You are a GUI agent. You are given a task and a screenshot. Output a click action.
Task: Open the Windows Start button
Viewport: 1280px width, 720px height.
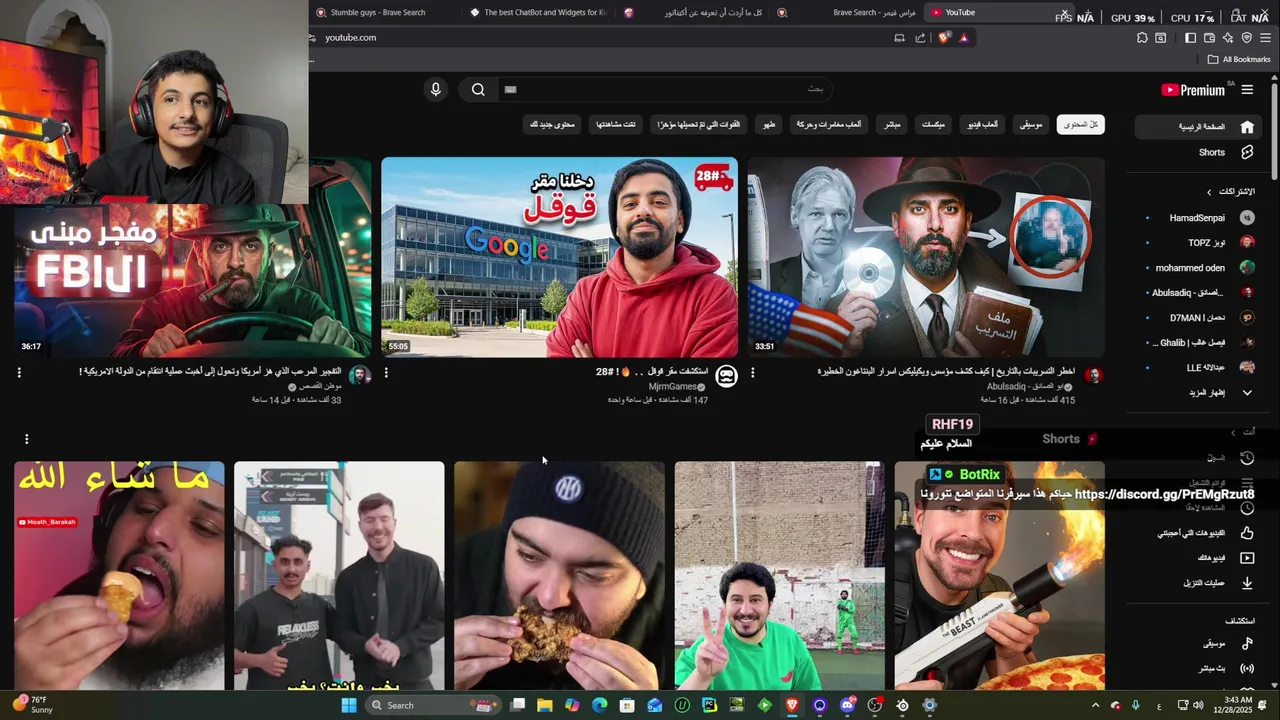(x=349, y=705)
